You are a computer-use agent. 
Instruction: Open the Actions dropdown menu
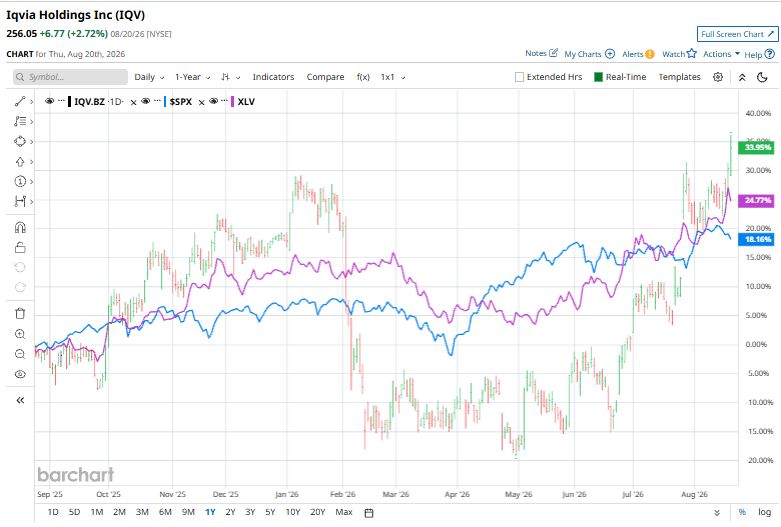(x=721, y=54)
